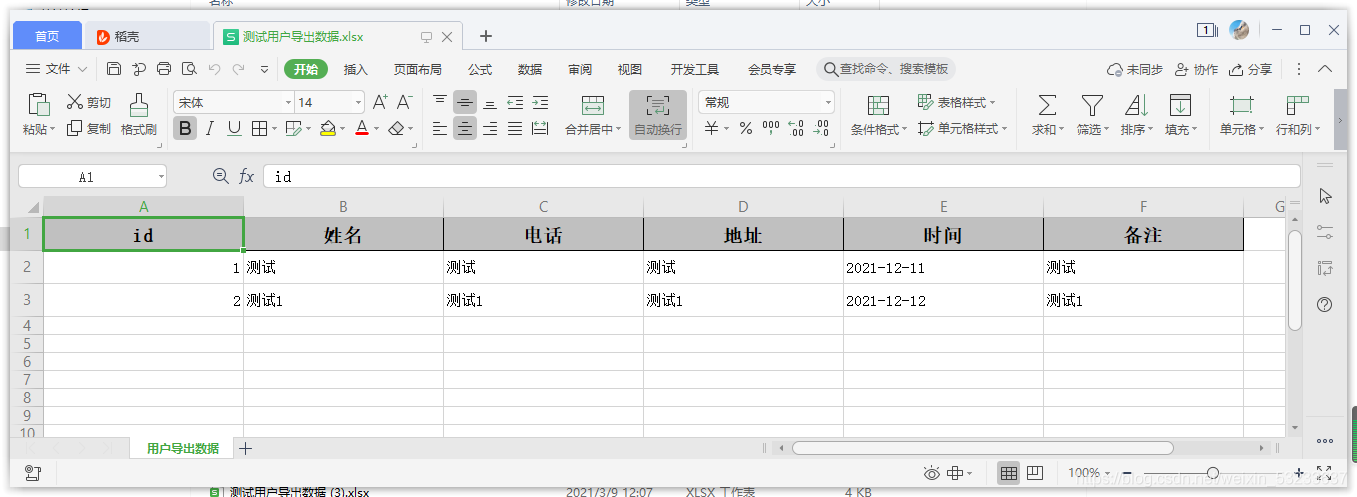Increase font size with A+ icon
The height and width of the screenshot is (497, 1357).
point(380,102)
